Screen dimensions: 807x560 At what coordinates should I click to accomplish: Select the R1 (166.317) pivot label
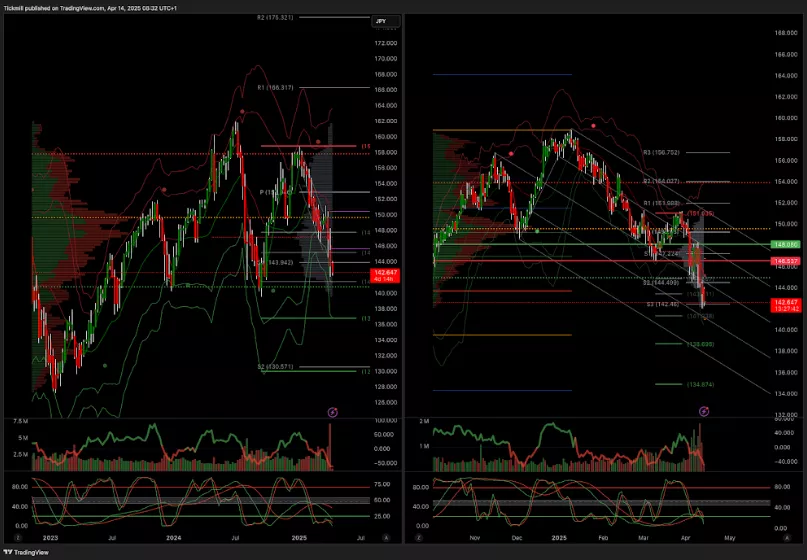(x=275, y=88)
